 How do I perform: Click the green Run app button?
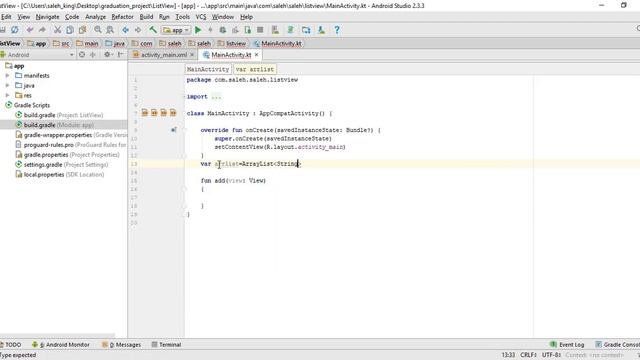pos(198,30)
